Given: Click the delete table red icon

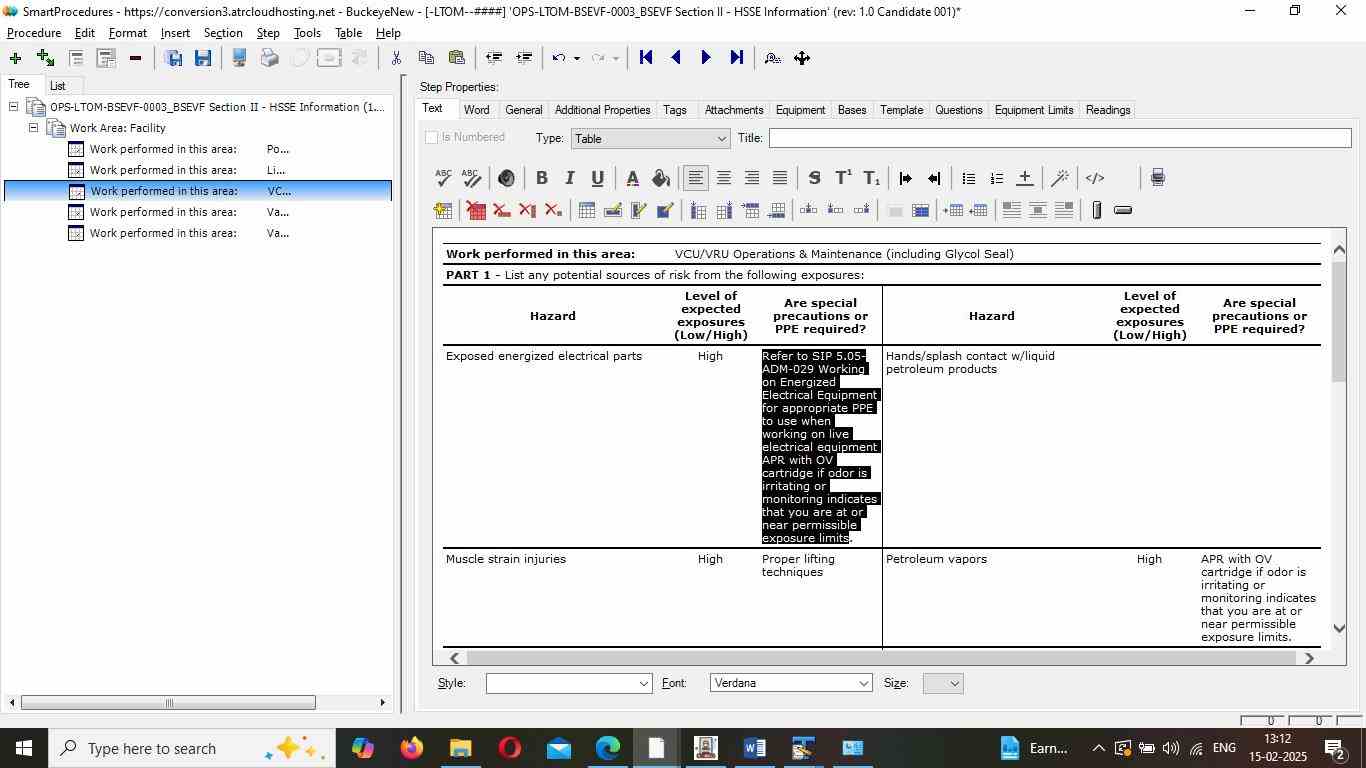Looking at the screenshot, I should click(476, 210).
